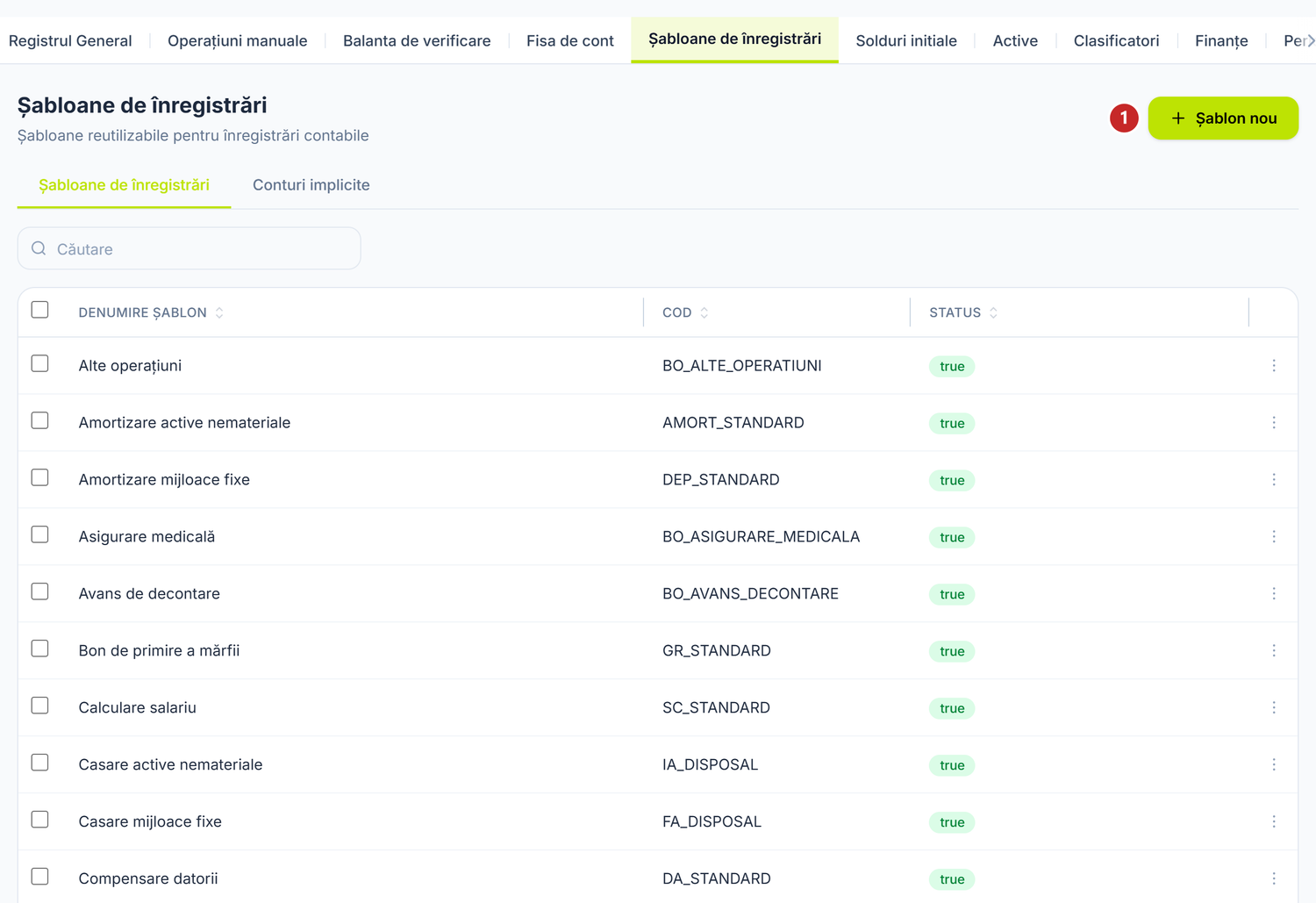The height and width of the screenshot is (903, 1316).
Task: Select all rows with header checkbox
Action: point(39,310)
